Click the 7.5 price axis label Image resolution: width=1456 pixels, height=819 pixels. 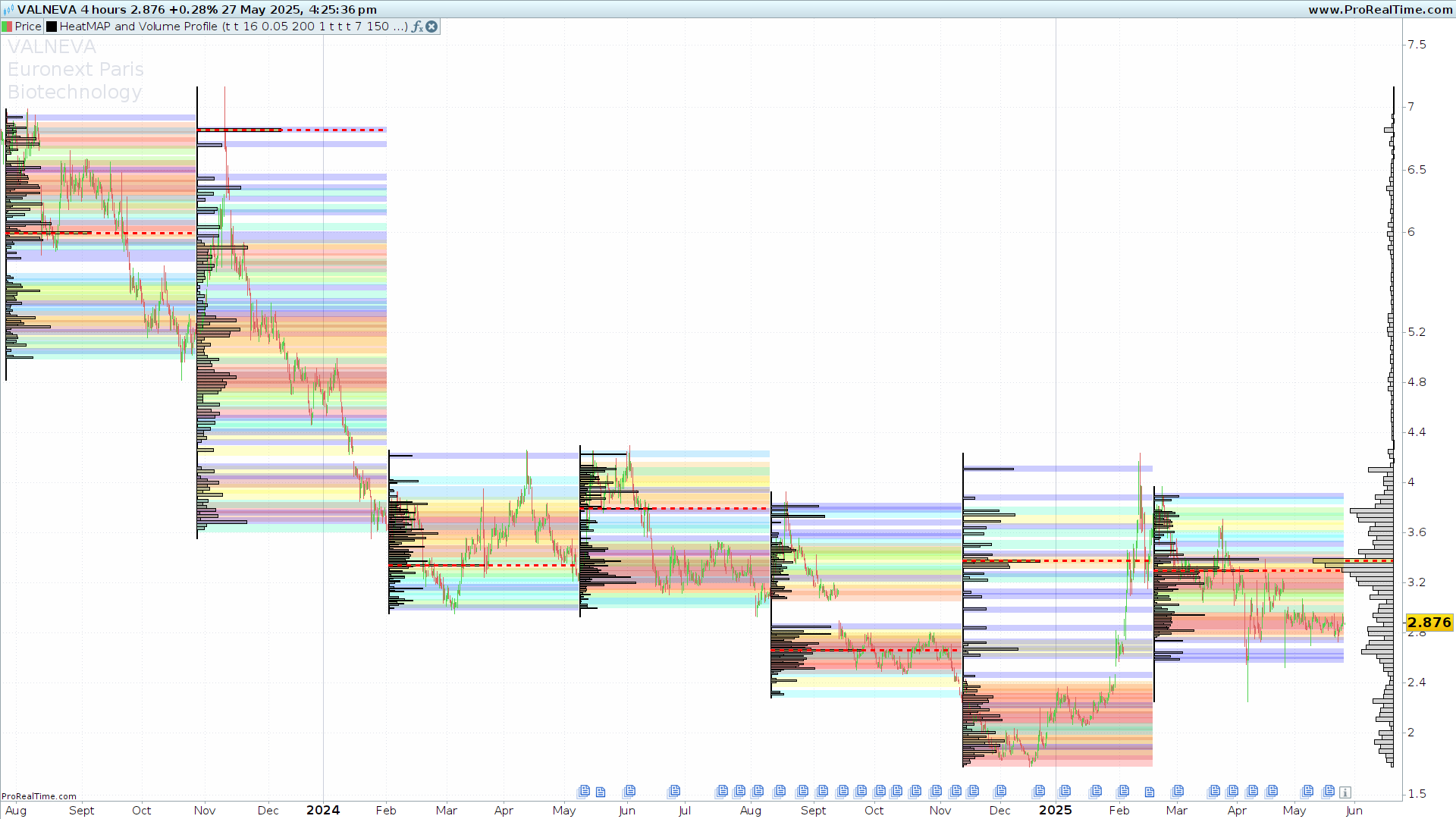(x=1417, y=45)
